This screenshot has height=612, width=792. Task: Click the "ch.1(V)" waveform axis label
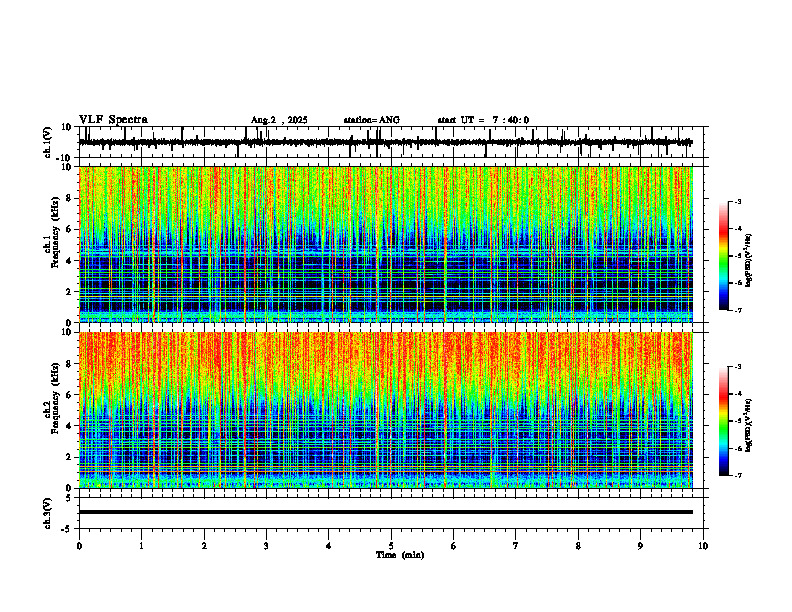[48, 142]
